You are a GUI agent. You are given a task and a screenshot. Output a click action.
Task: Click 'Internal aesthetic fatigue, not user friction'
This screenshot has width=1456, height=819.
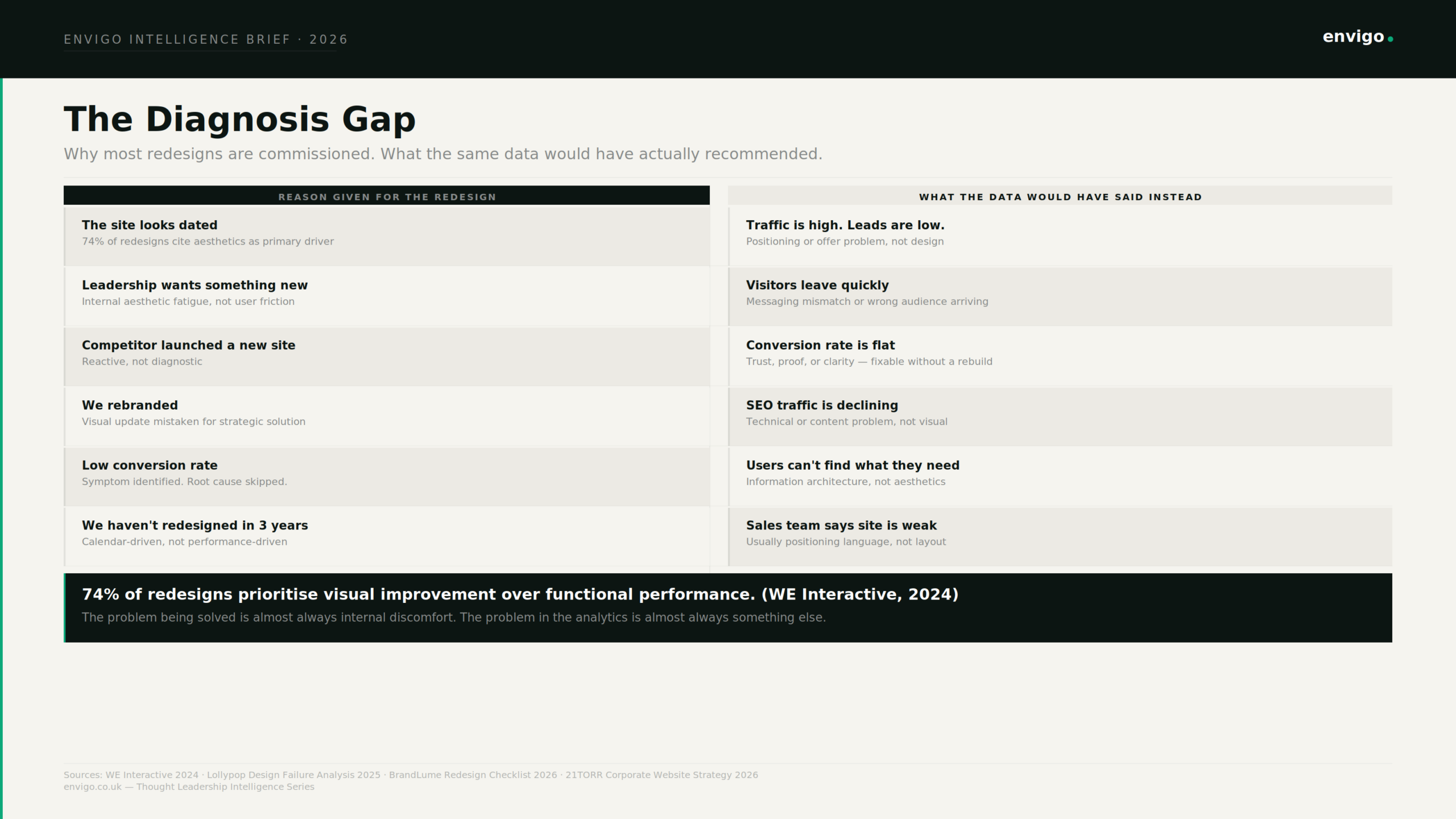(x=188, y=301)
